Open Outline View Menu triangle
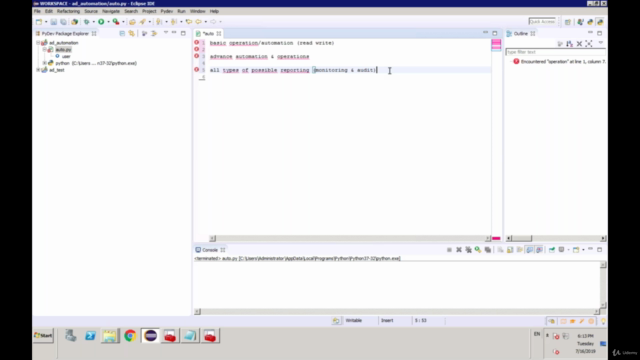 tap(600, 43)
